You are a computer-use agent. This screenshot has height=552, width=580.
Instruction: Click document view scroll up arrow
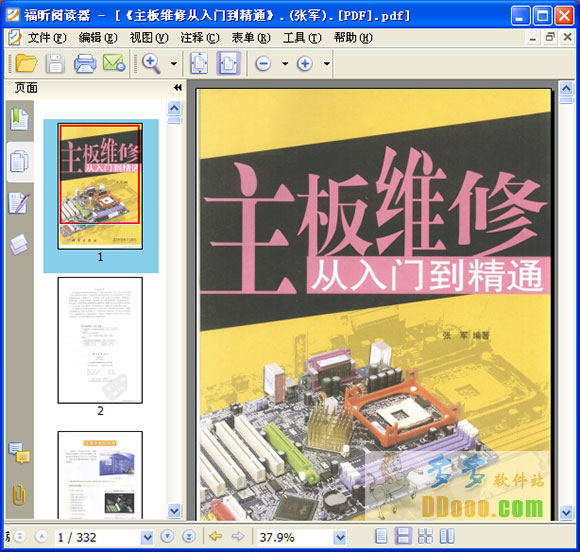[566, 88]
